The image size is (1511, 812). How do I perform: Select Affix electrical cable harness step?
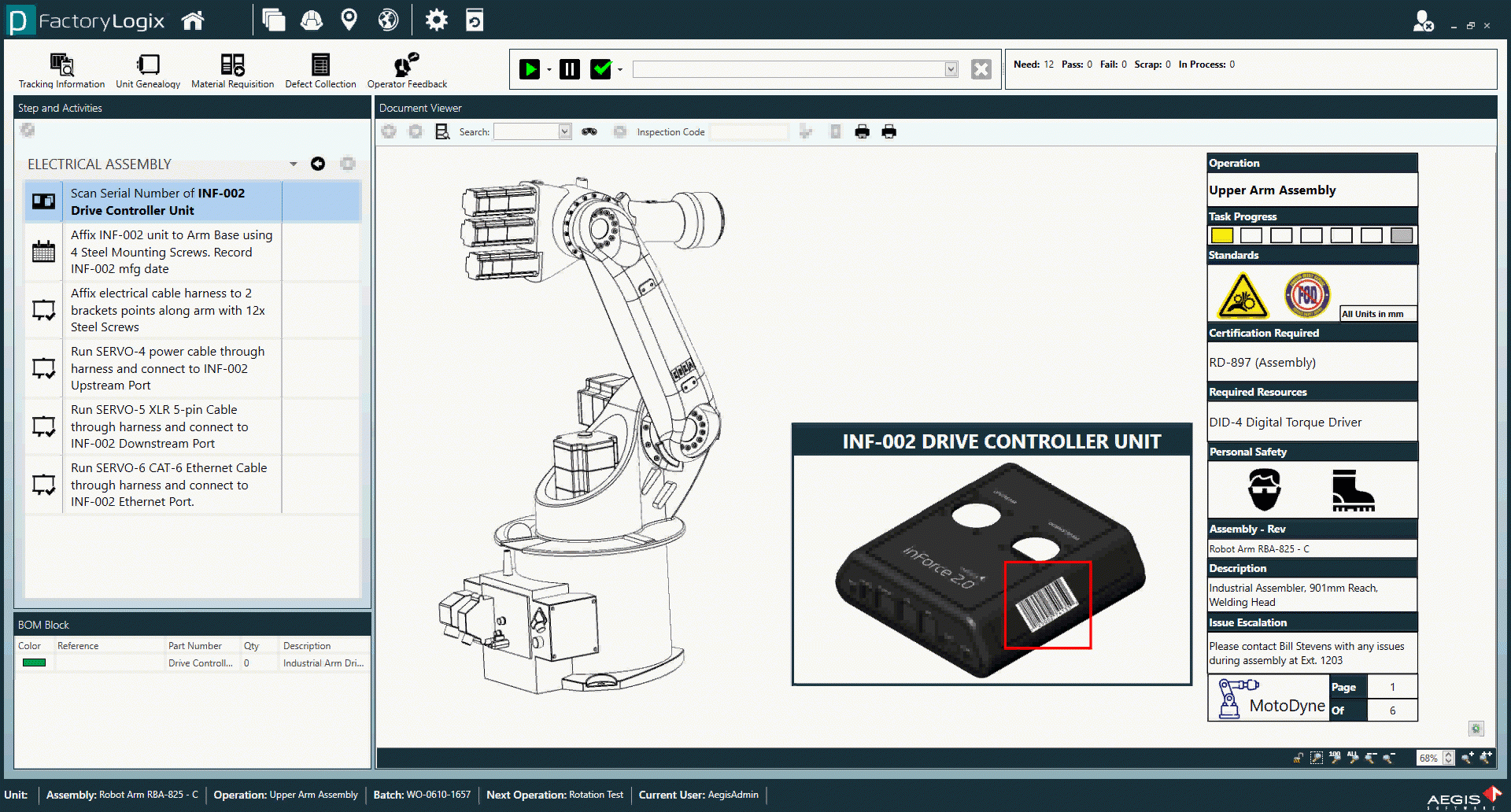193,310
